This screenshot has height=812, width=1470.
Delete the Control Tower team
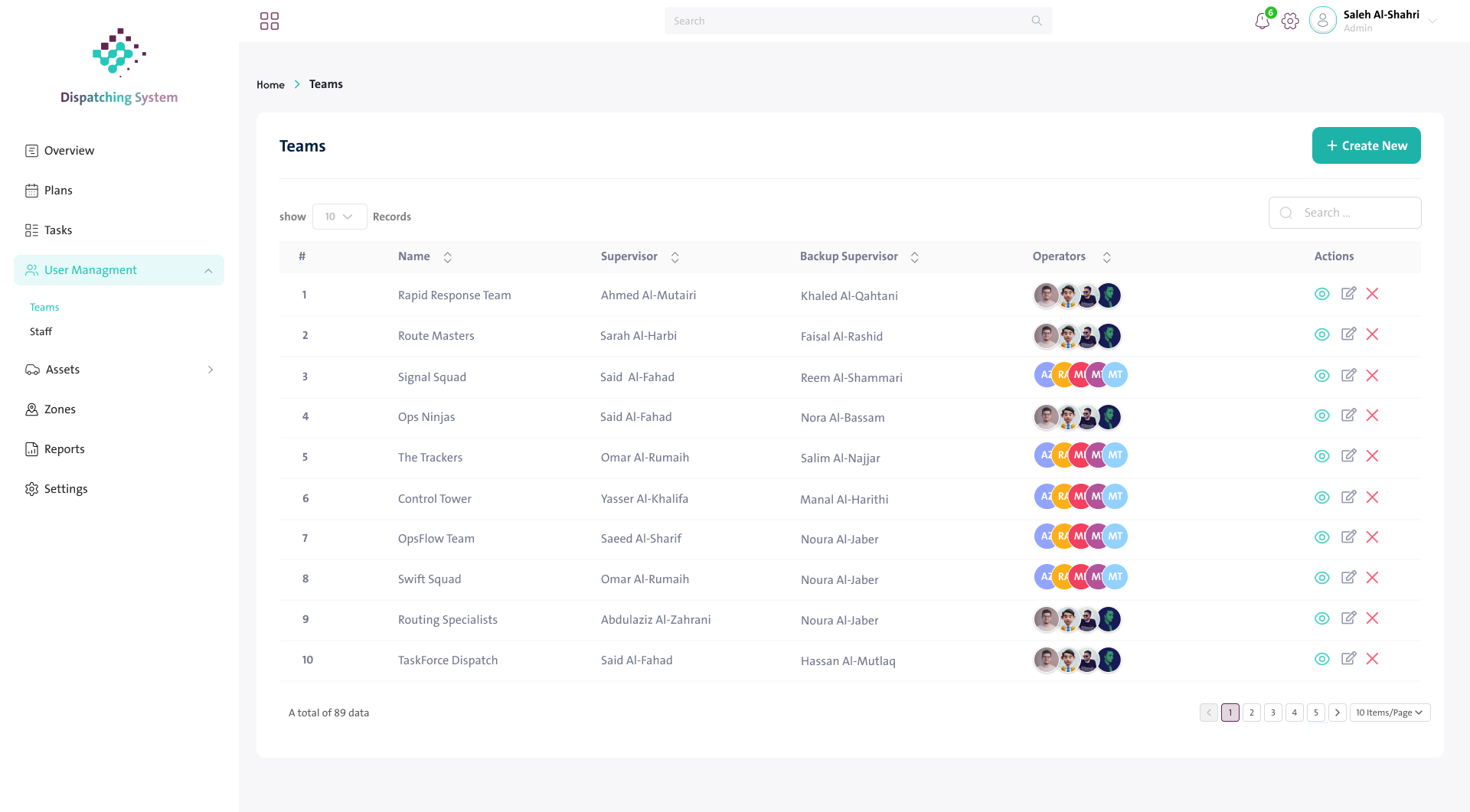1372,497
